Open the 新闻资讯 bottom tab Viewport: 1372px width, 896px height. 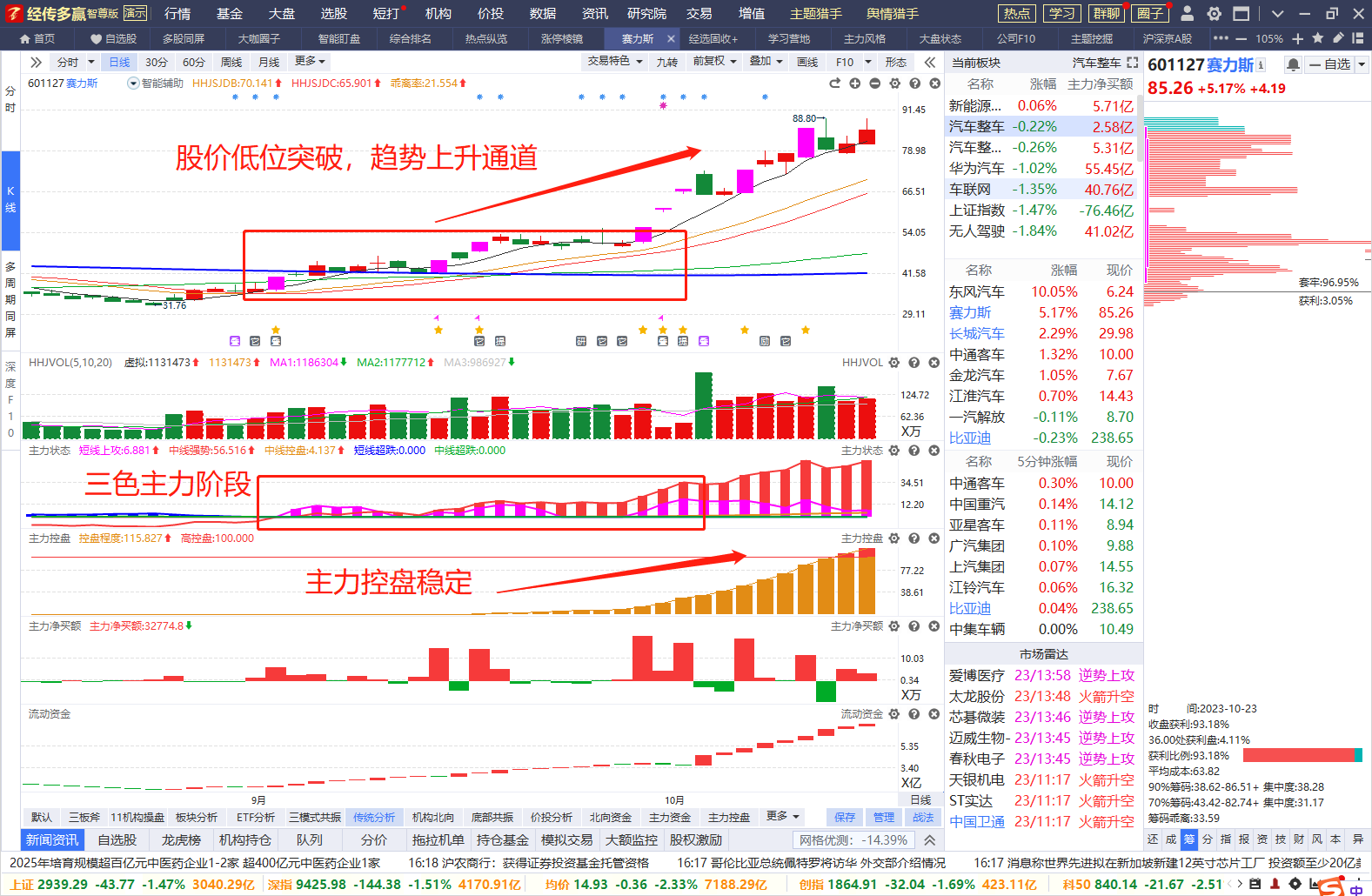(x=52, y=839)
